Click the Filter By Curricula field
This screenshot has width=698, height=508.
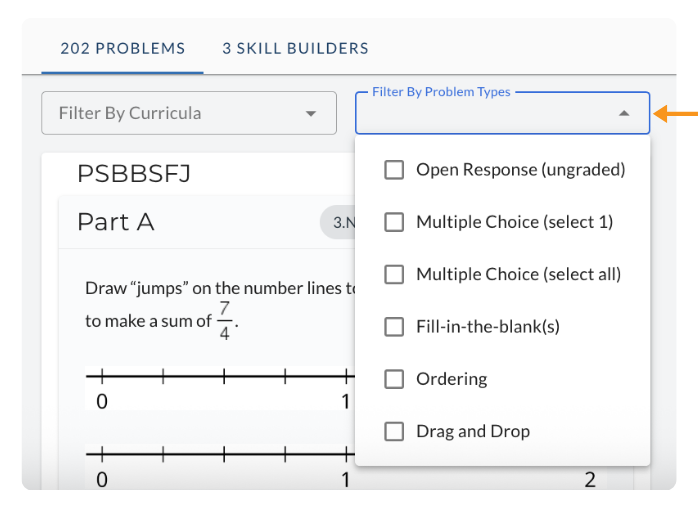(170, 114)
